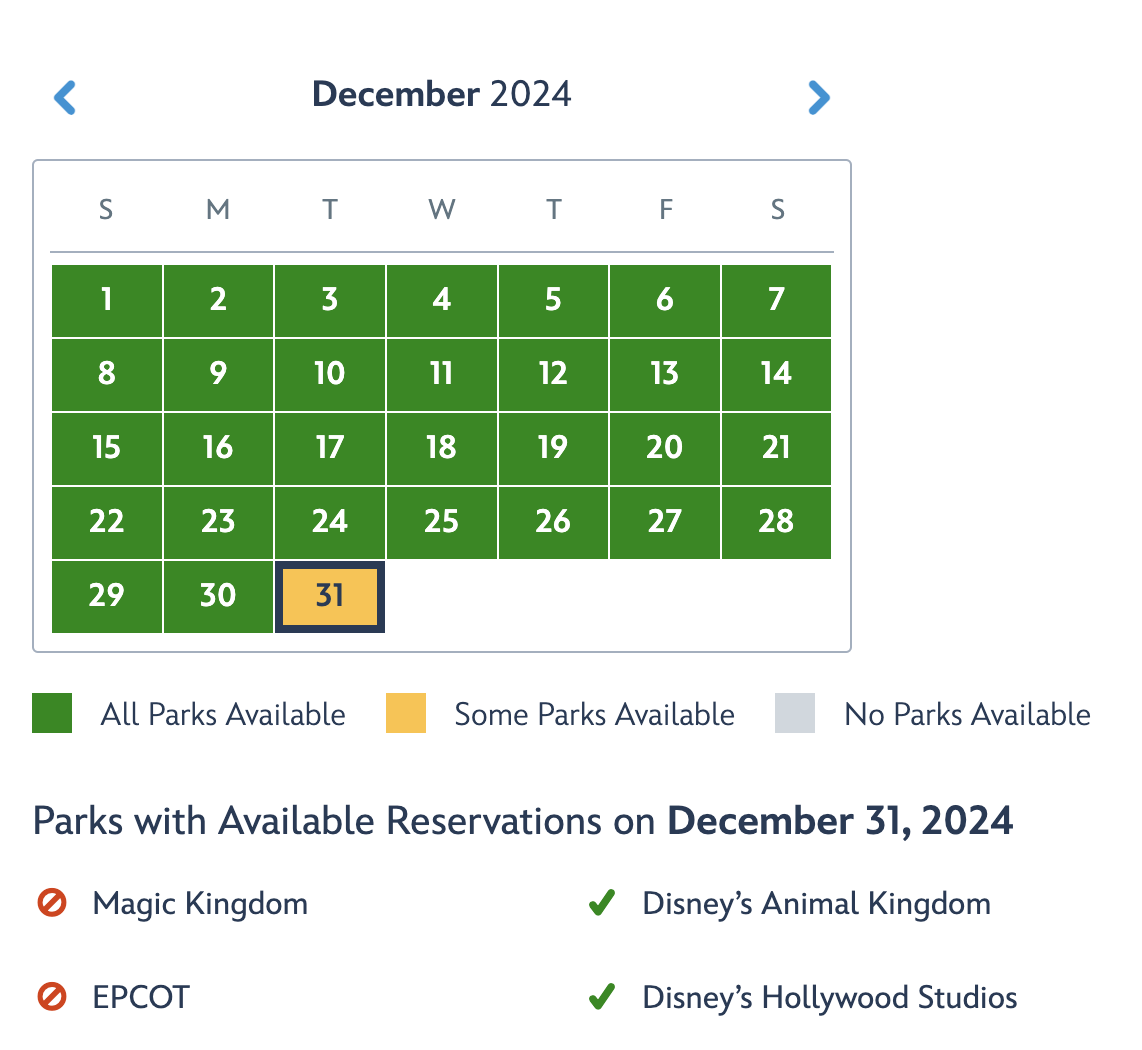Click the unavailable icon beside Magic Kingdom
The image size is (1142, 1050).
pyautogui.click(x=52, y=904)
